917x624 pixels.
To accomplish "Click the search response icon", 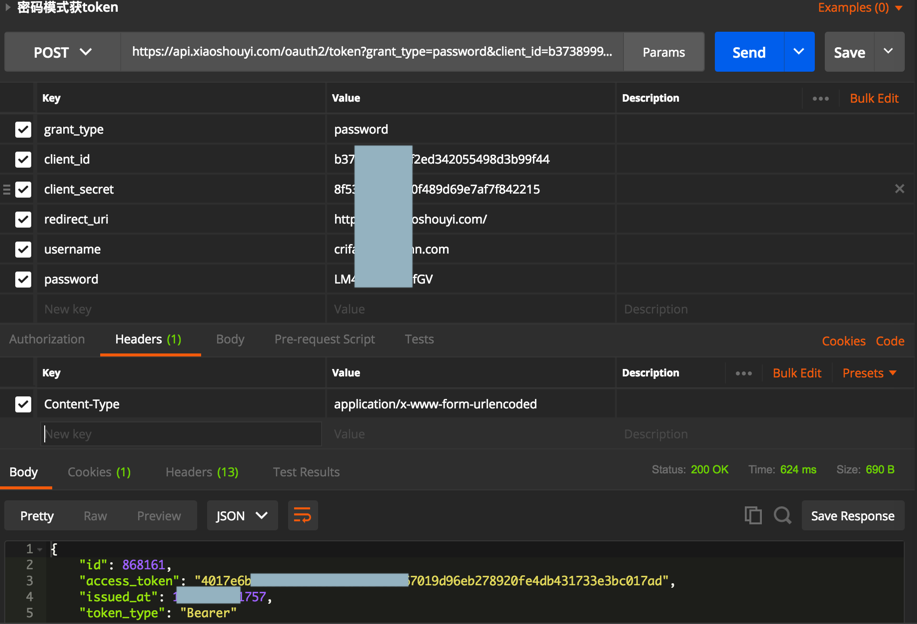I will [x=782, y=515].
